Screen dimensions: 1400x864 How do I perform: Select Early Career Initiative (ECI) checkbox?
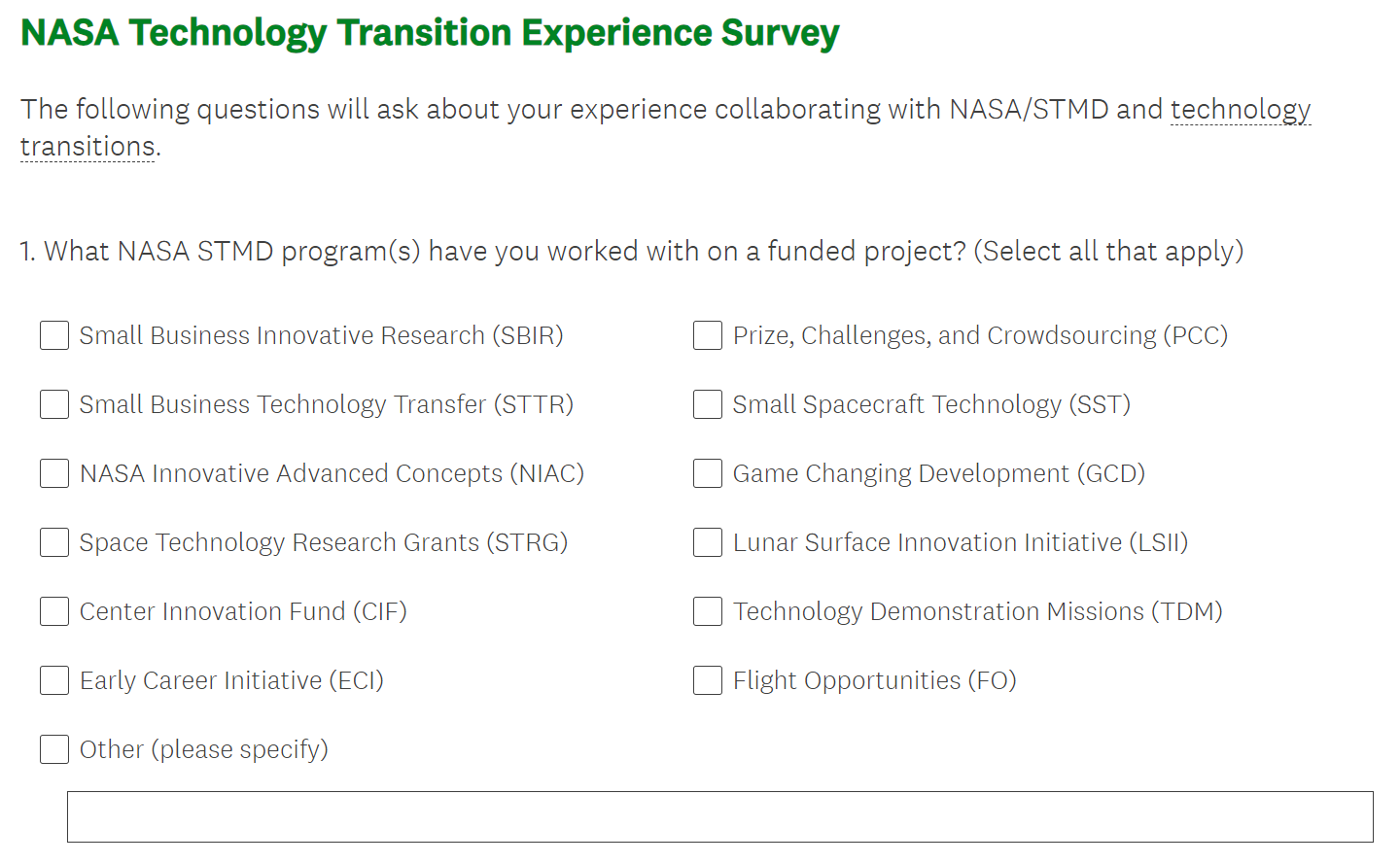pyautogui.click(x=54, y=680)
